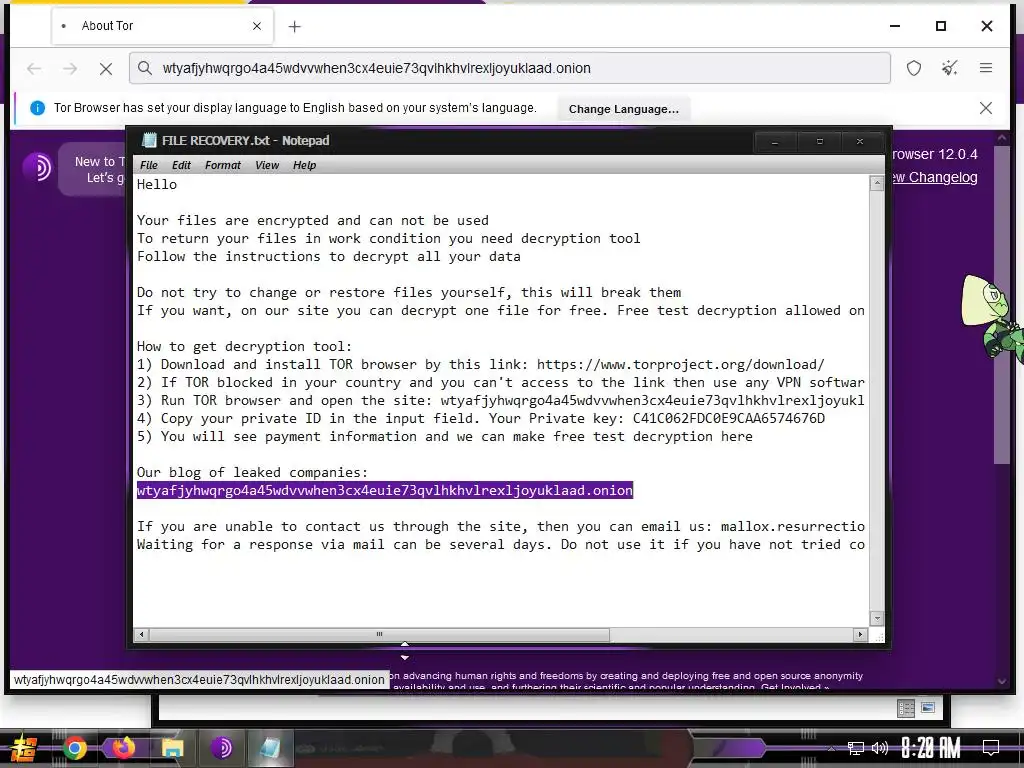Click Notepad vertical scrollbar up arrow

[x=877, y=184]
